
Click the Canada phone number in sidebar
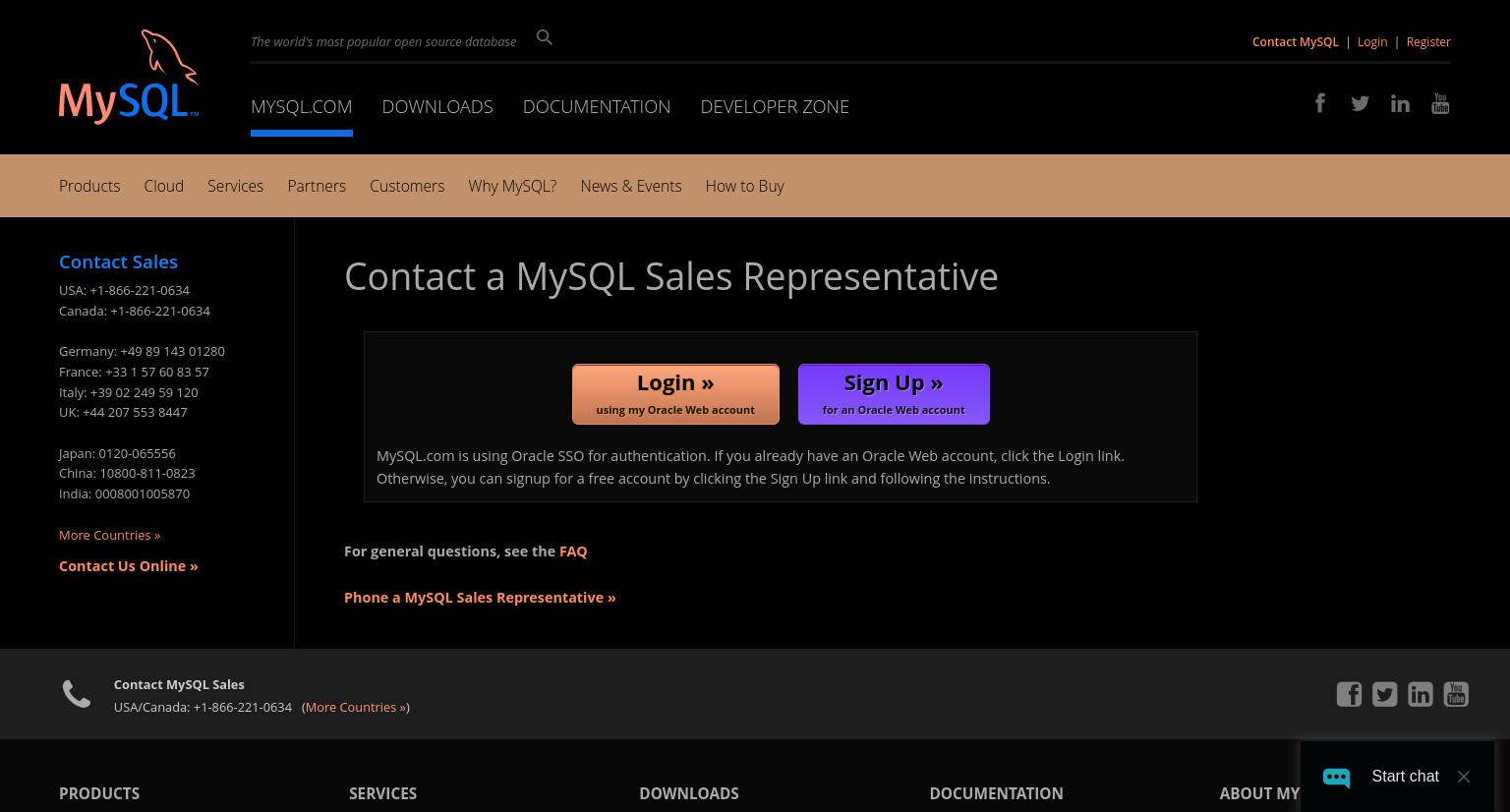coord(160,311)
